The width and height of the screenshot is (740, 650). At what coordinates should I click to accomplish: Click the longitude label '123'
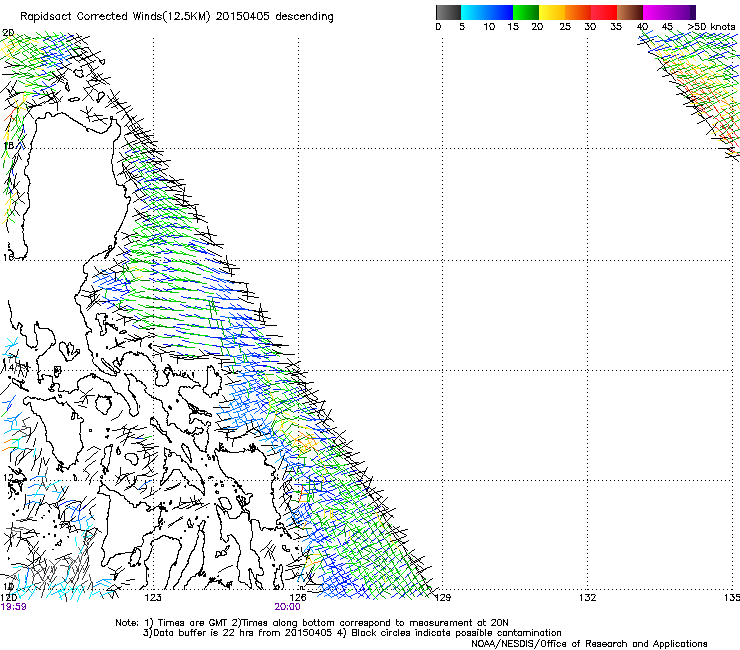[153, 598]
